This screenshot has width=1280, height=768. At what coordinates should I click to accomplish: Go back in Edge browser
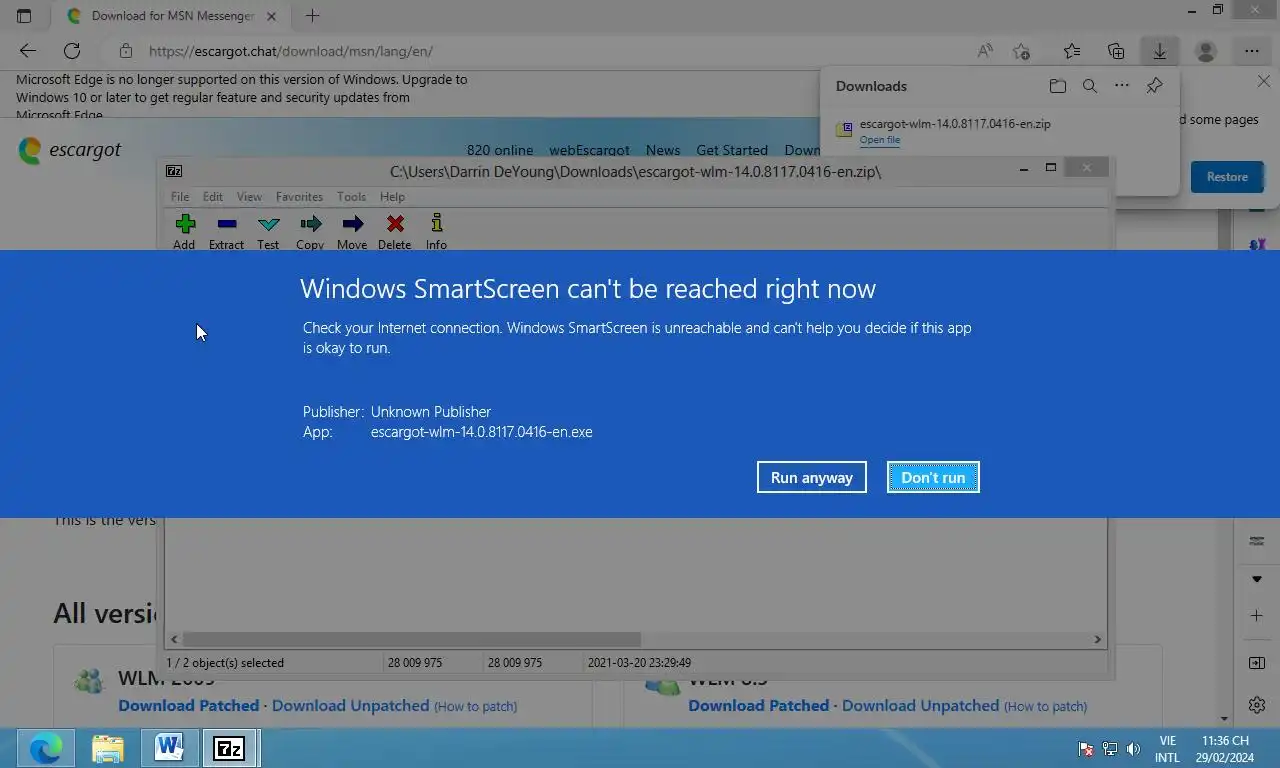coord(28,51)
